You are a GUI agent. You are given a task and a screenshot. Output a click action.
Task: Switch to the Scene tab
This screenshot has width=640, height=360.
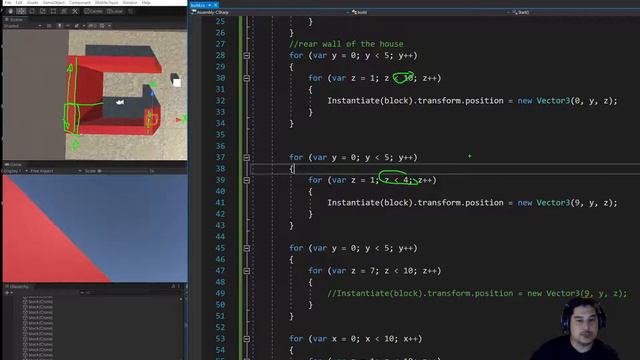coord(14,19)
